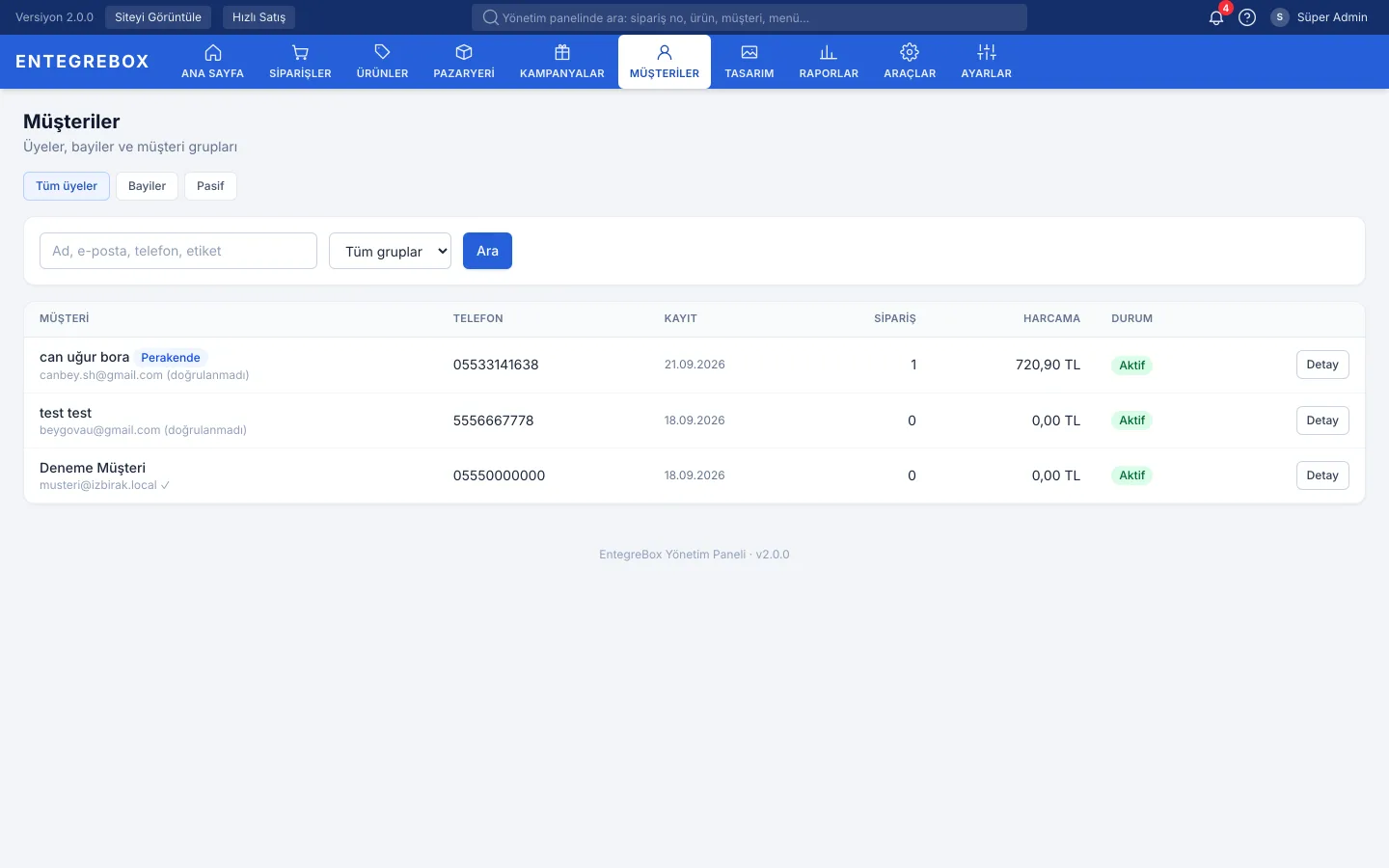Click the Versiyon 2.0.0 label

55,17
